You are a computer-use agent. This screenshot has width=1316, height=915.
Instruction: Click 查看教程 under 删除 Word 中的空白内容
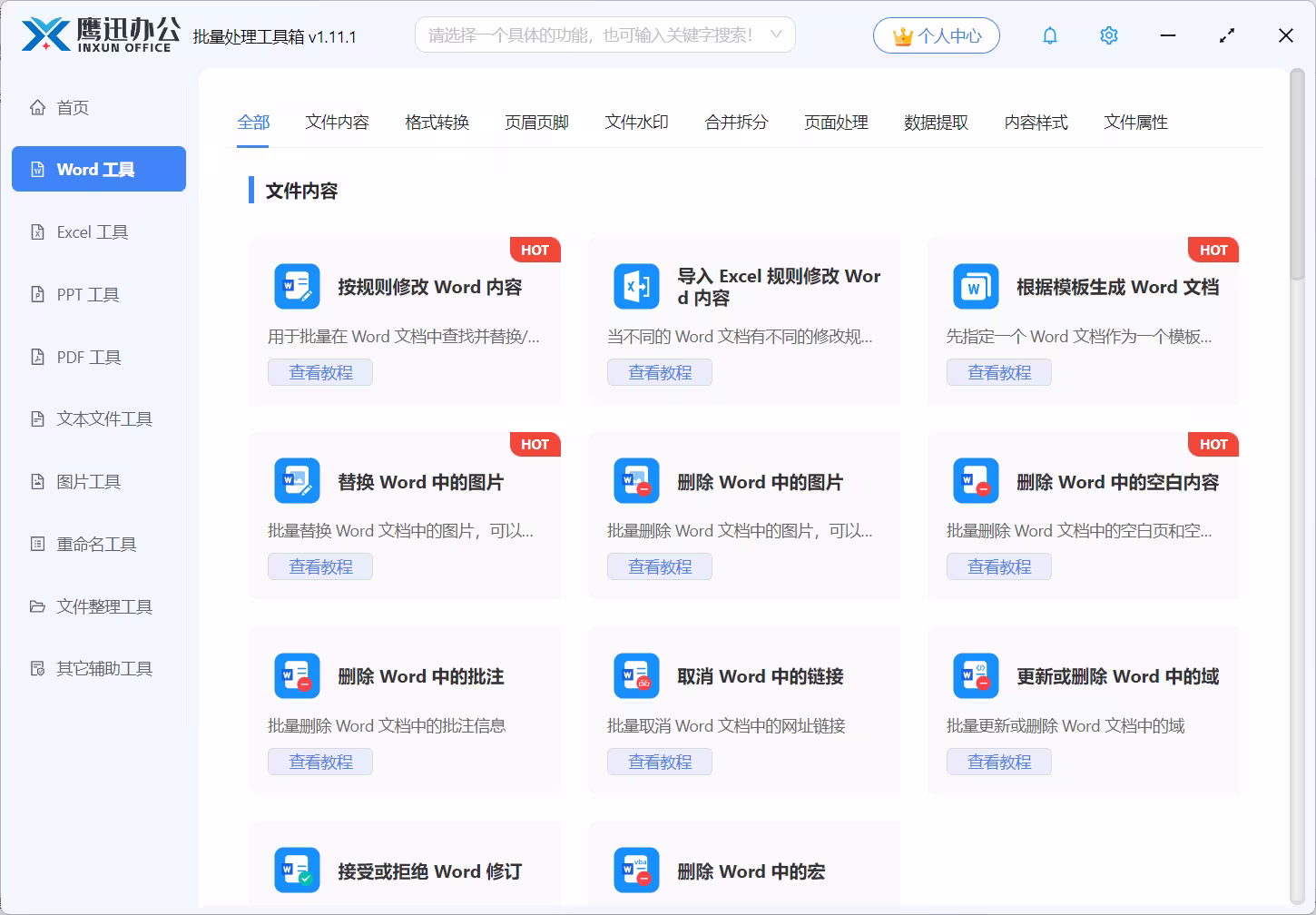998,567
